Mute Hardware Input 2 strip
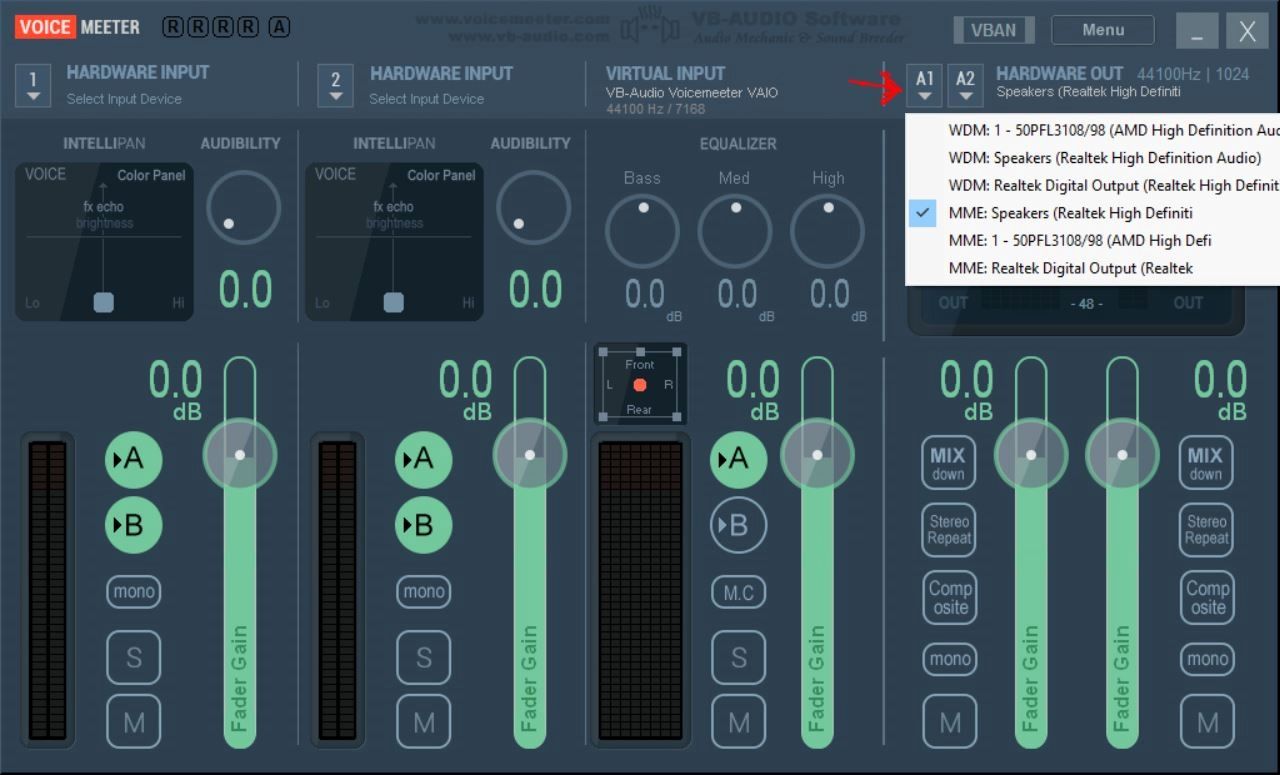Image resolution: width=1280 pixels, height=775 pixels. pos(424,722)
